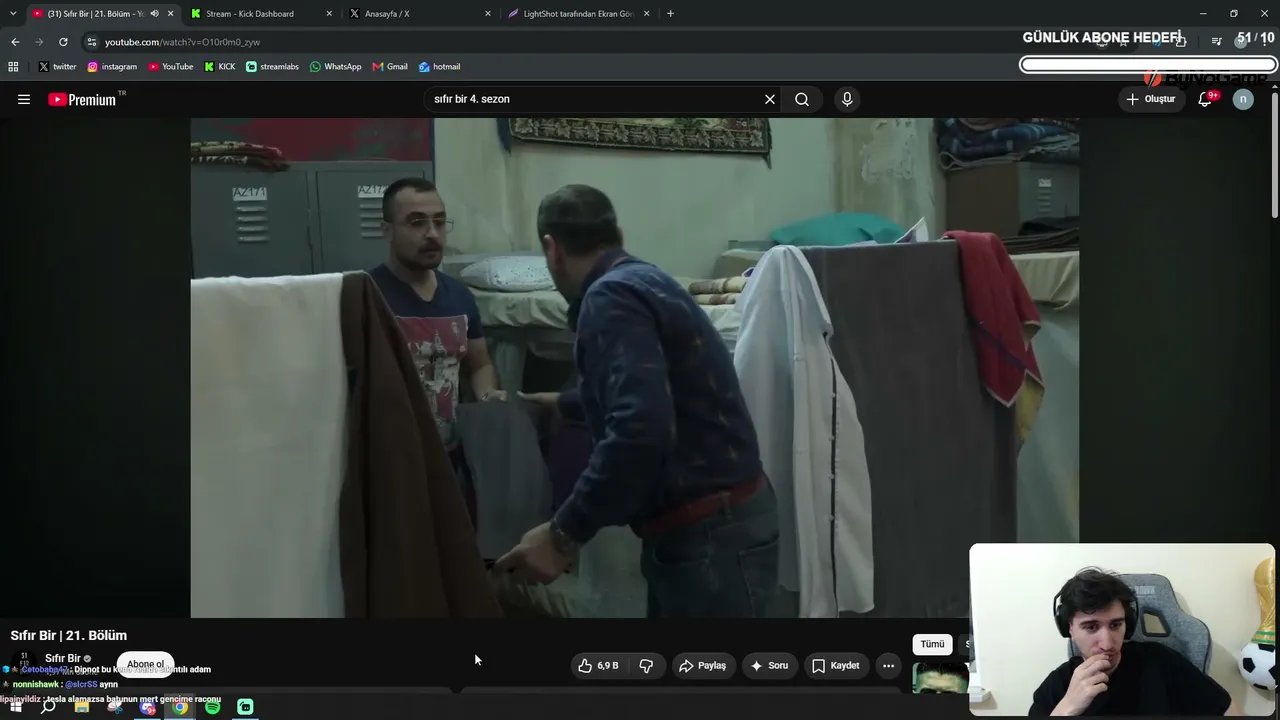The width and height of the screenshot is (1280, 720).
Task: Dislike the video with thumbs down
Action: click(646, 665)
